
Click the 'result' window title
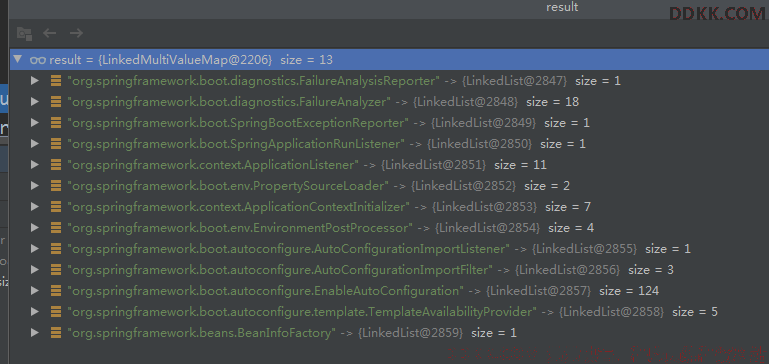point(562,7)
